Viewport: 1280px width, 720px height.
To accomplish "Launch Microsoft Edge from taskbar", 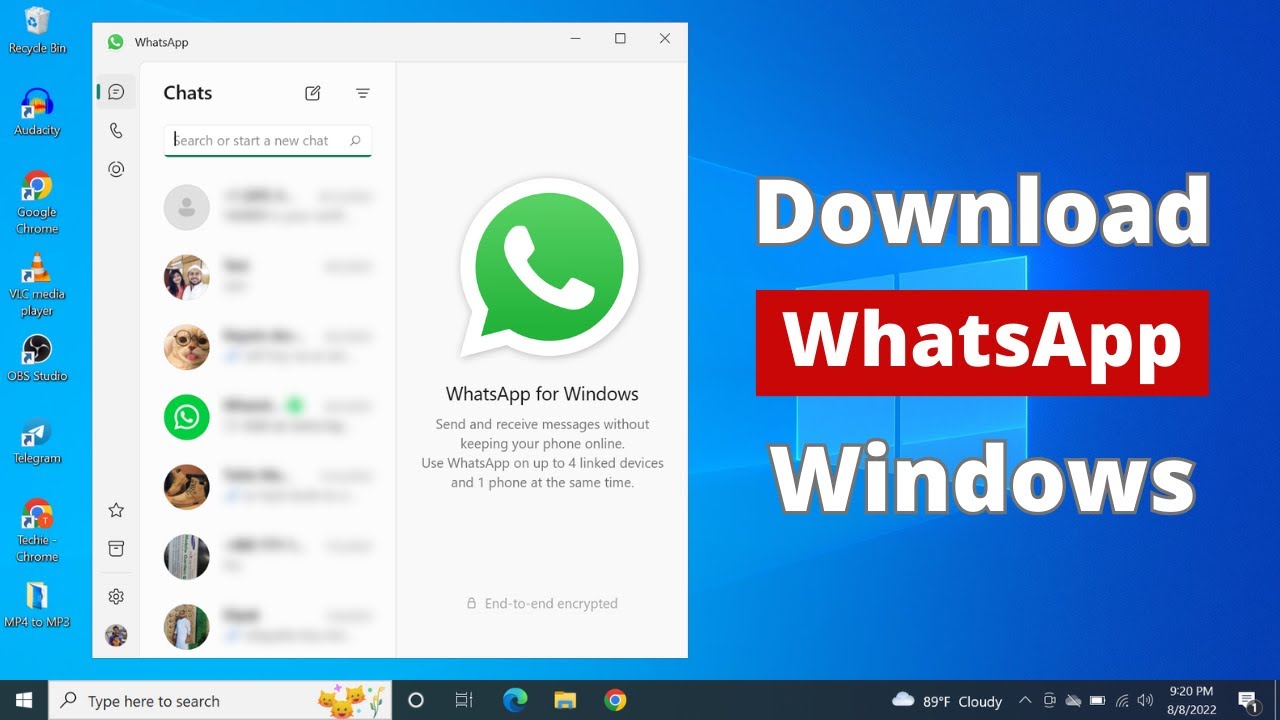I will [515, 700].
